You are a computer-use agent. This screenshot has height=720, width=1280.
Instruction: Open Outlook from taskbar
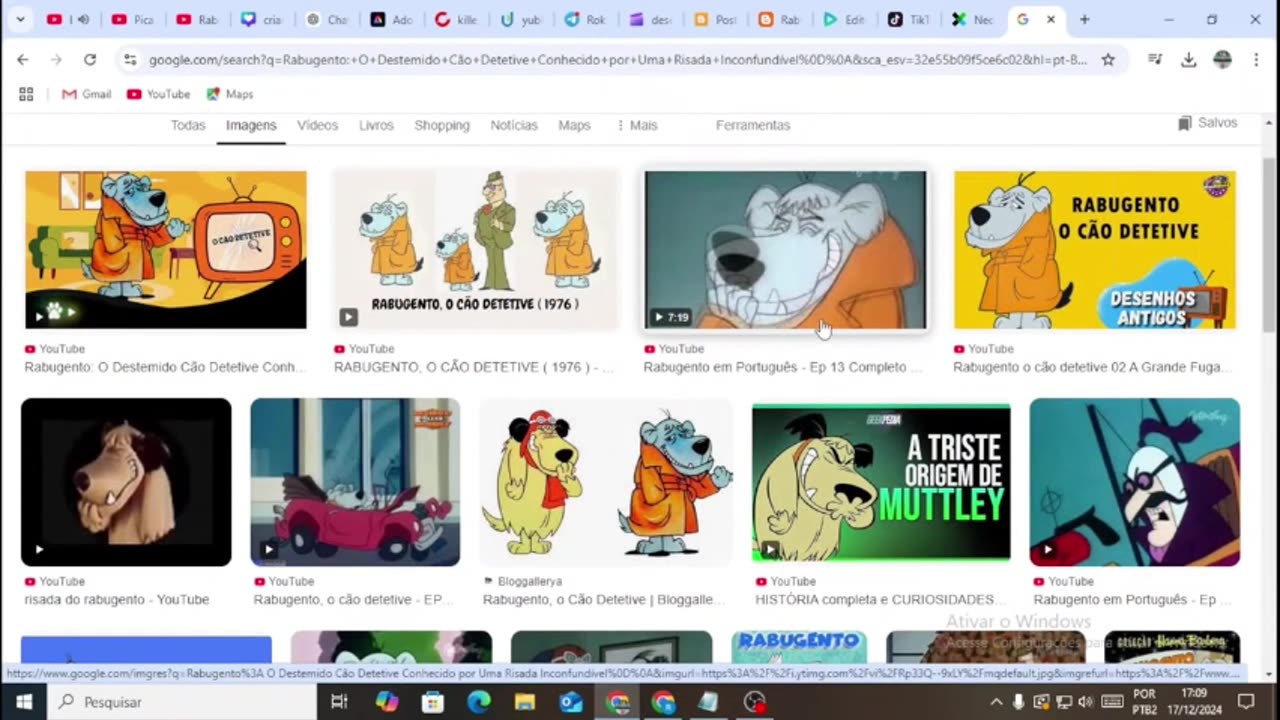click(x=571, y=702)
